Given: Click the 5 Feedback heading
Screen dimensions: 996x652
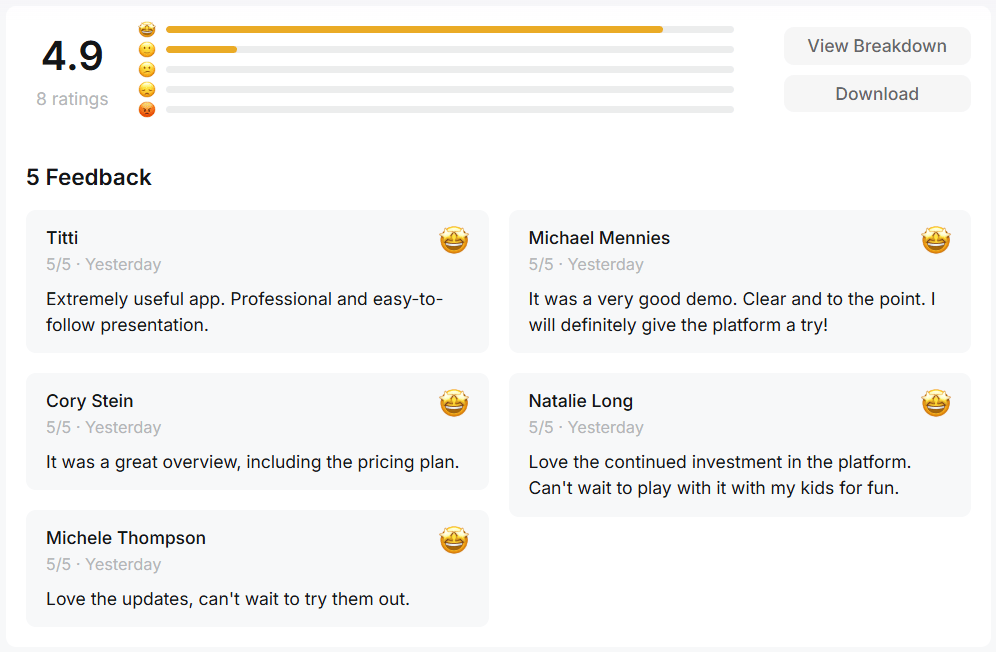Looking at the screenshot, I should (89, 177).
